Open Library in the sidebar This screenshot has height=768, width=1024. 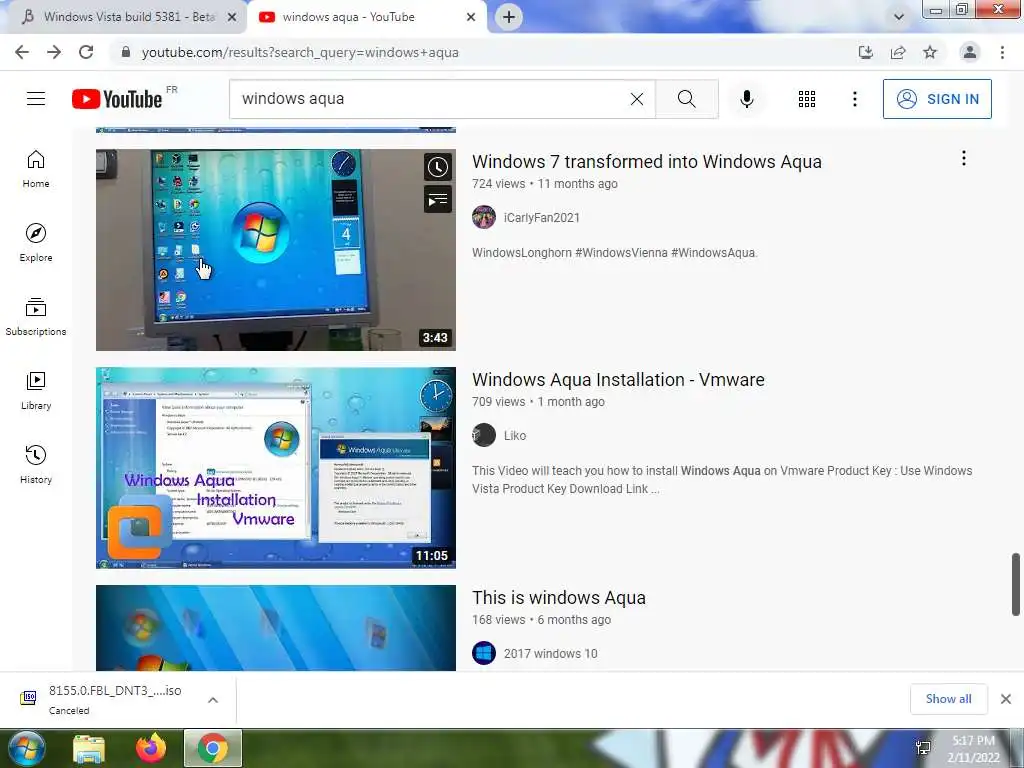(x=36, y=391)
